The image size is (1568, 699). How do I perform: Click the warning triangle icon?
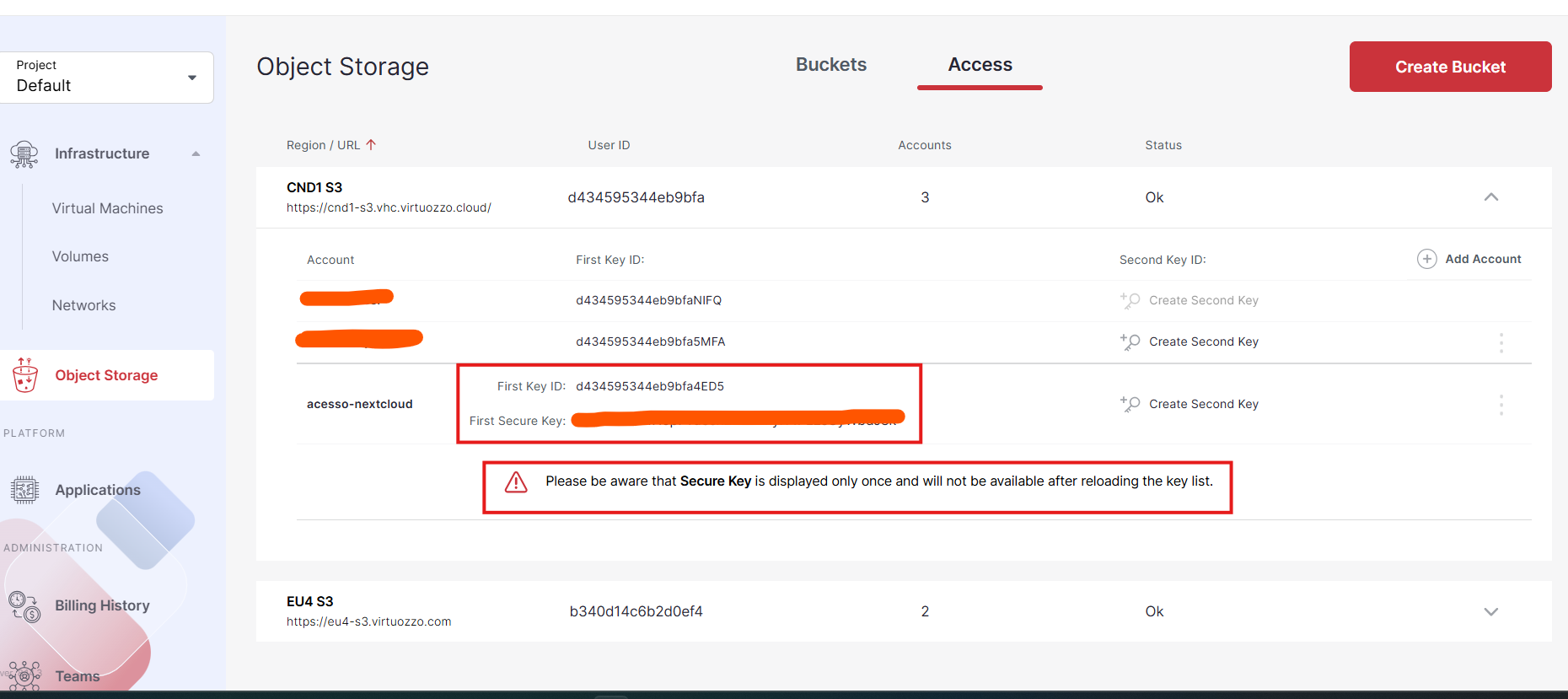pyautogui.click(x=516, y=481)
